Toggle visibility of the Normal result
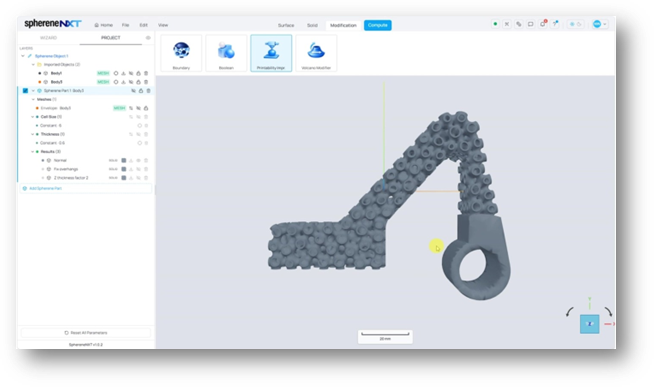Screen dimensions: 654x388 click(138, 161)
